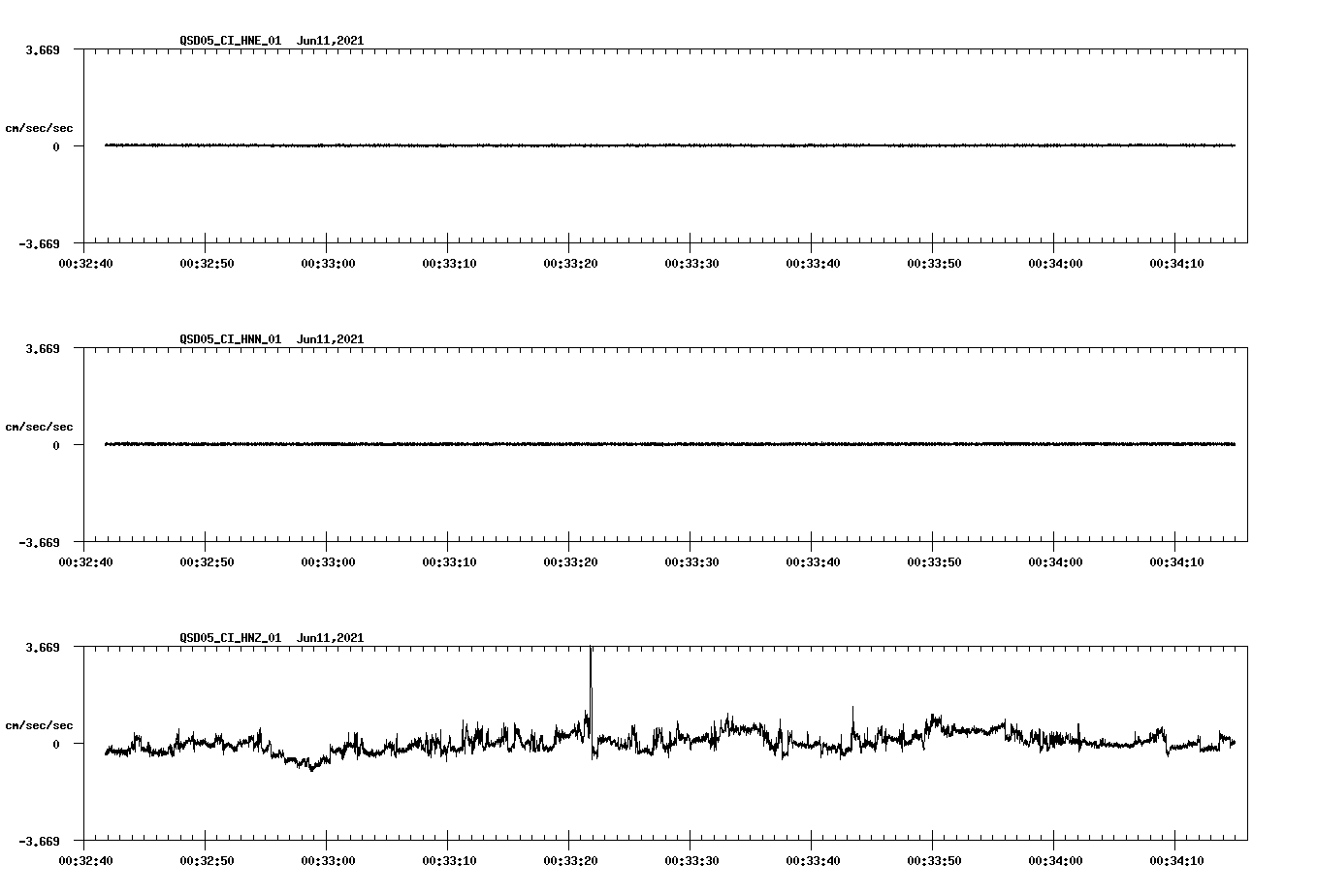The image size is (1317, 896).
Task: Click the 3.669 upper limit on HNN plot
Action: (43, 348)
